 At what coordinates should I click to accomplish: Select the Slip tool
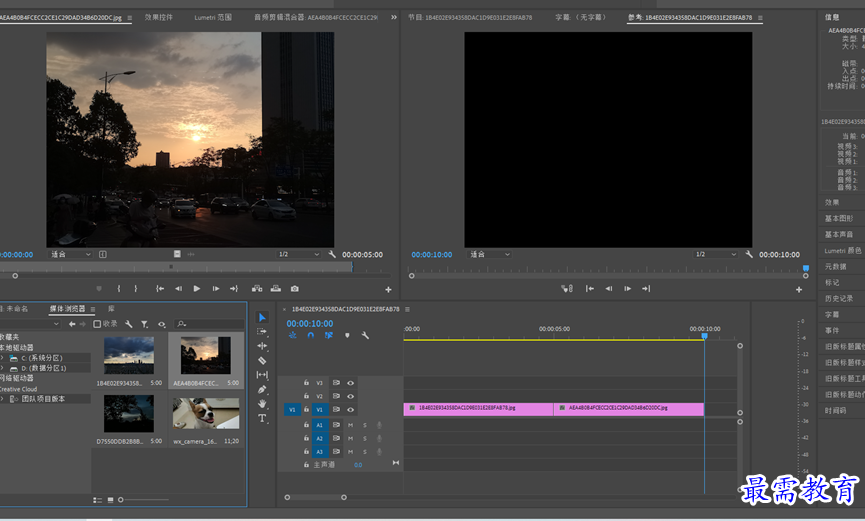coord(262,375)
